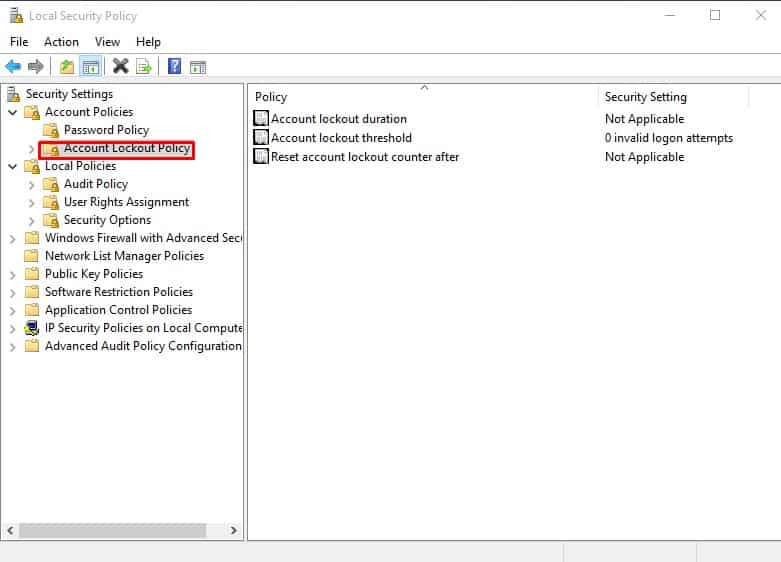
Task: Close the Local Security Policy window
Action: (x=761, y=15)
